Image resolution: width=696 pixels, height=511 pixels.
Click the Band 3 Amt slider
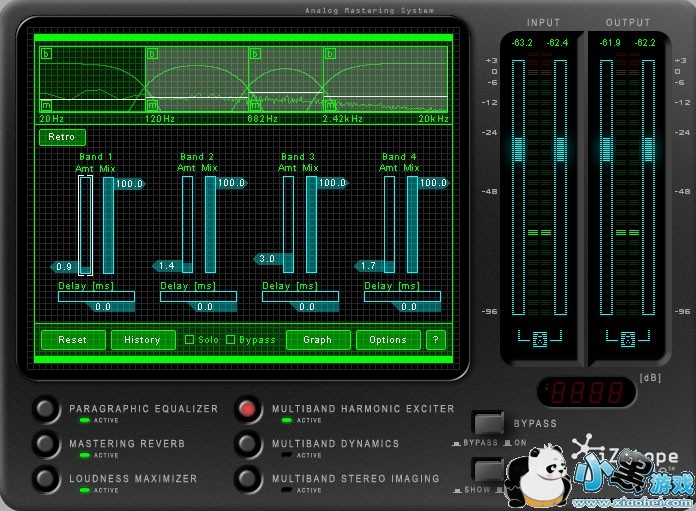tap(289, 224)
